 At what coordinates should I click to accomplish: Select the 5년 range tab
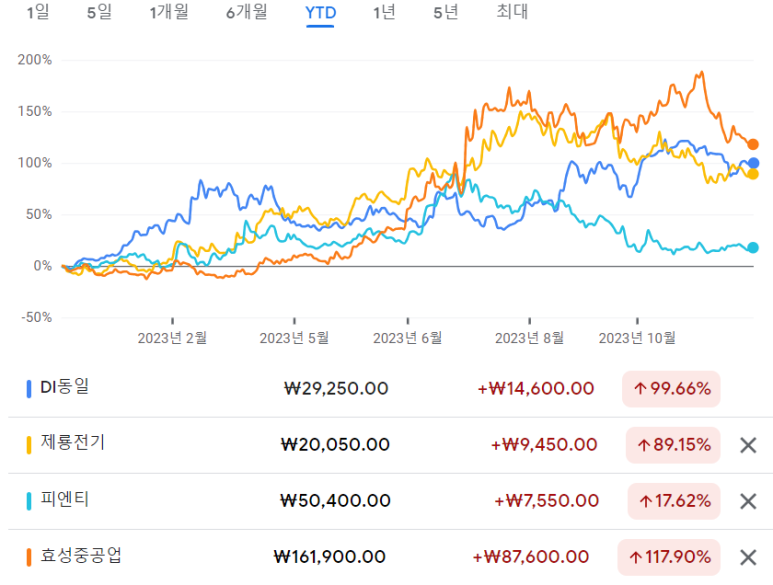(446, 12)
